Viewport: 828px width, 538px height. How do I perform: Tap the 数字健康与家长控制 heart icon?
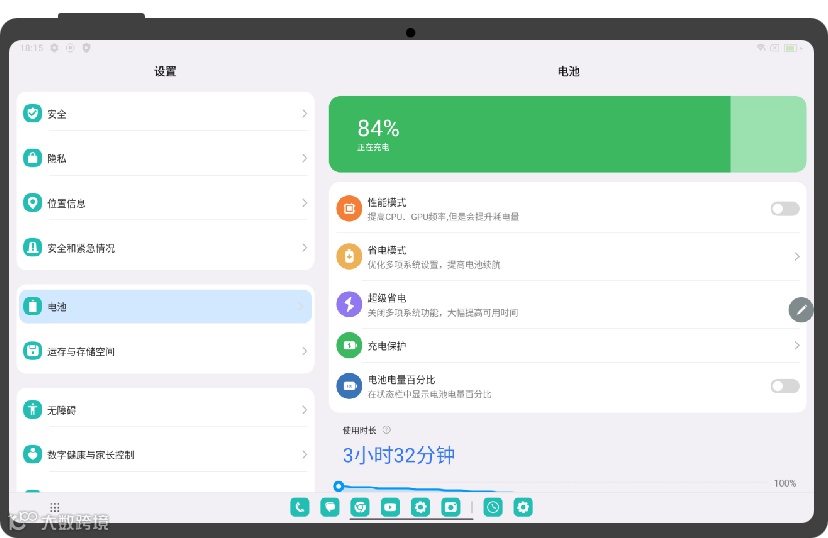tap(32, 454)
